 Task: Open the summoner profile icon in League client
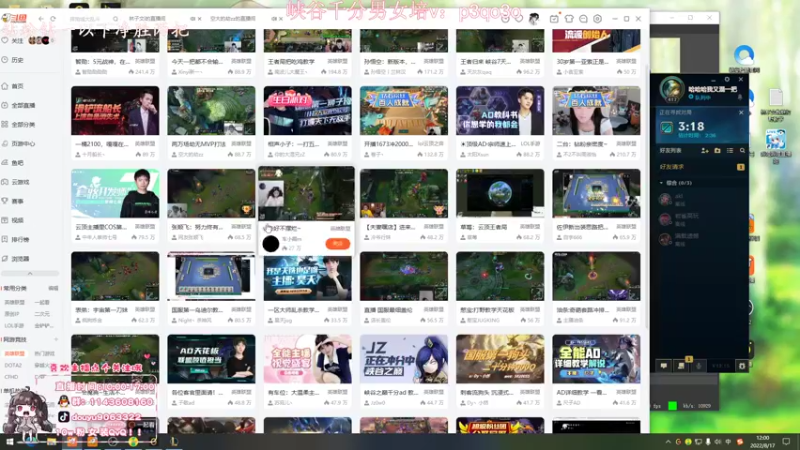(x=671, y=89)
